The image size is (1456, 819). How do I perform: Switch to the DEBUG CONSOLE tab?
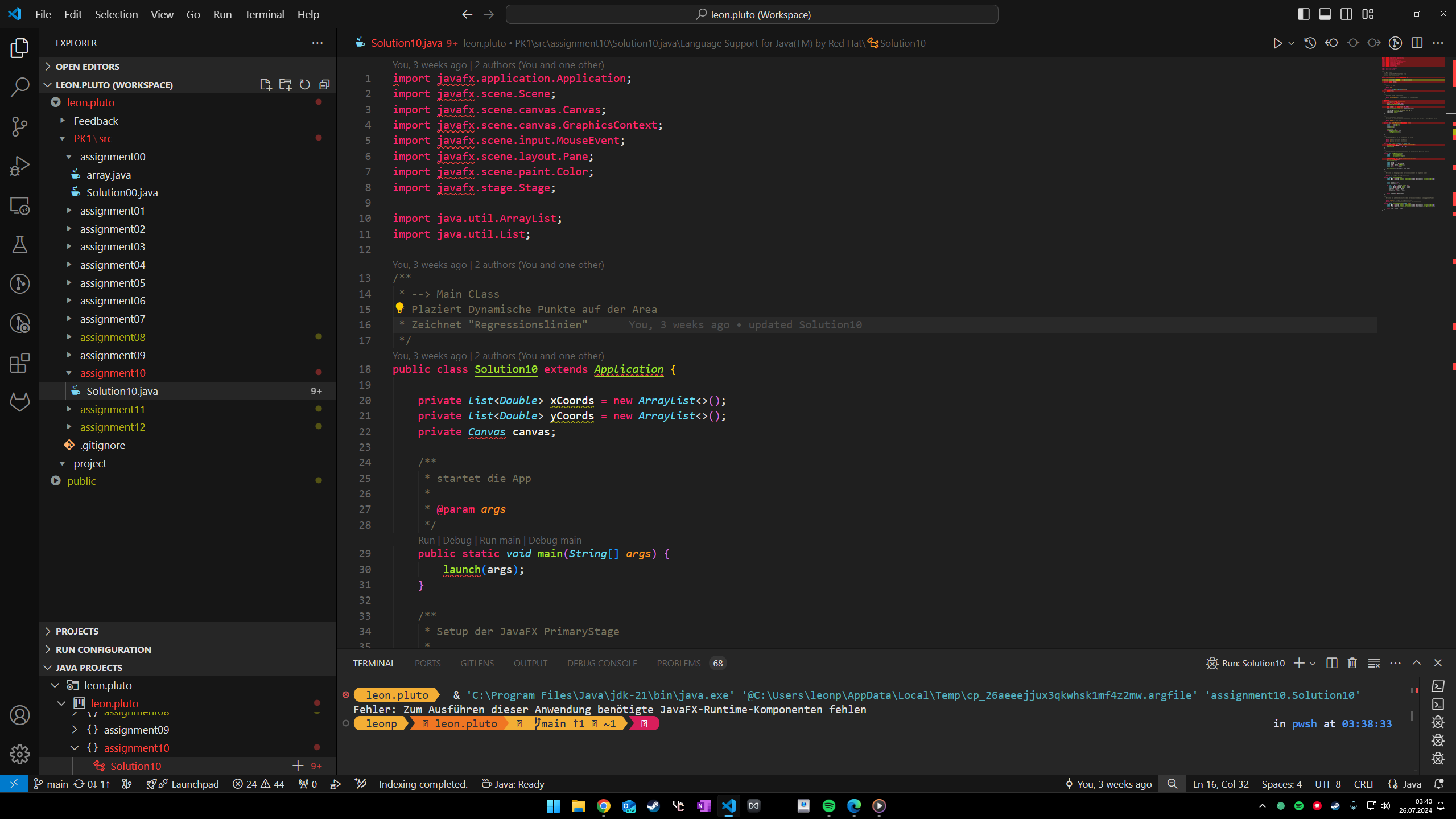601,663
